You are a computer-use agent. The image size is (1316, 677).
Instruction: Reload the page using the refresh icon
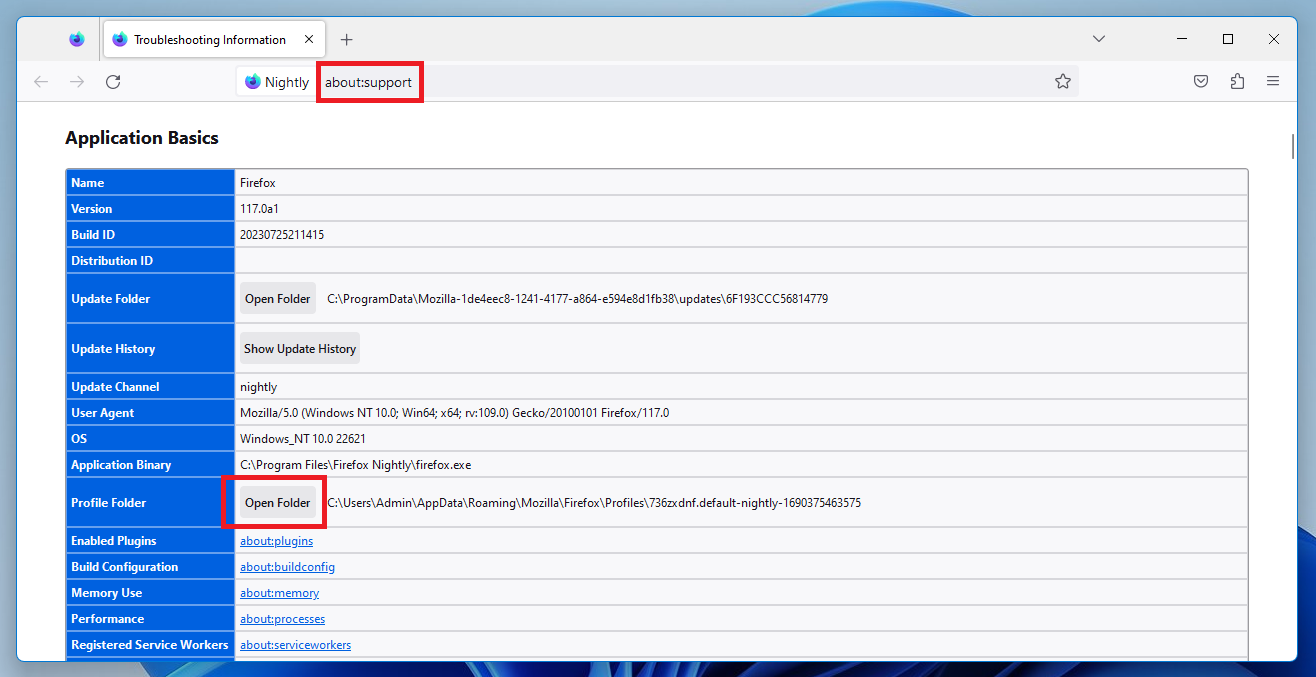point(113,82)
